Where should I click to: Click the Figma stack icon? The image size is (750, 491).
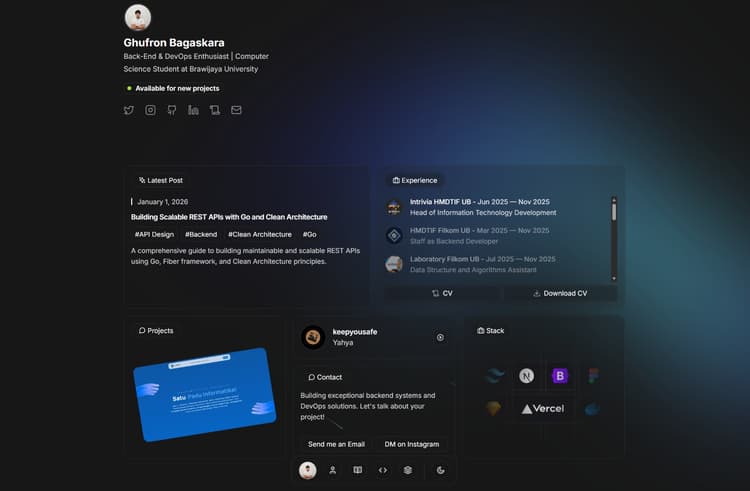593,376
